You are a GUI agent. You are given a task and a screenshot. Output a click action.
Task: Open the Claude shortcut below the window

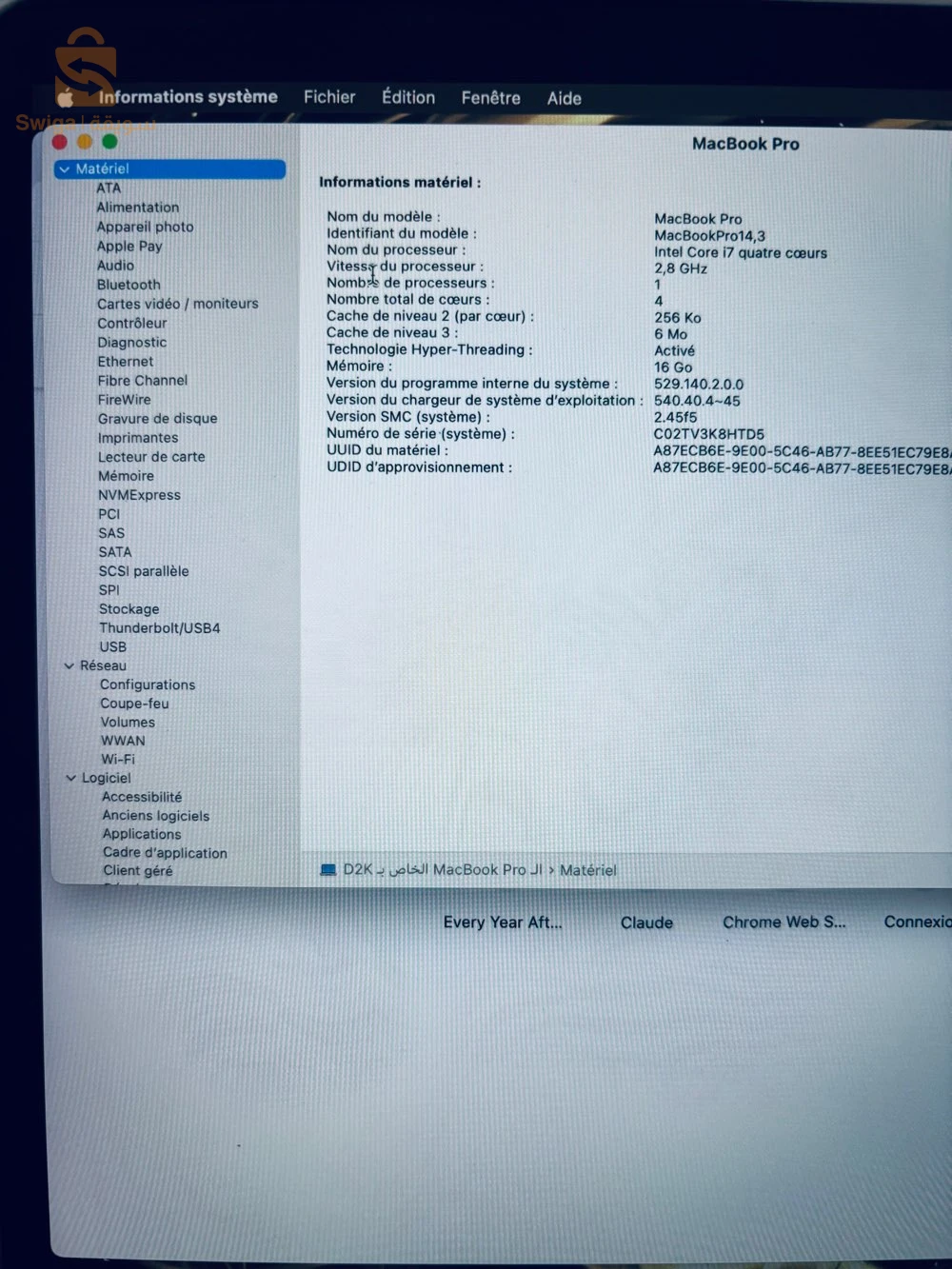tap(647, 922)
